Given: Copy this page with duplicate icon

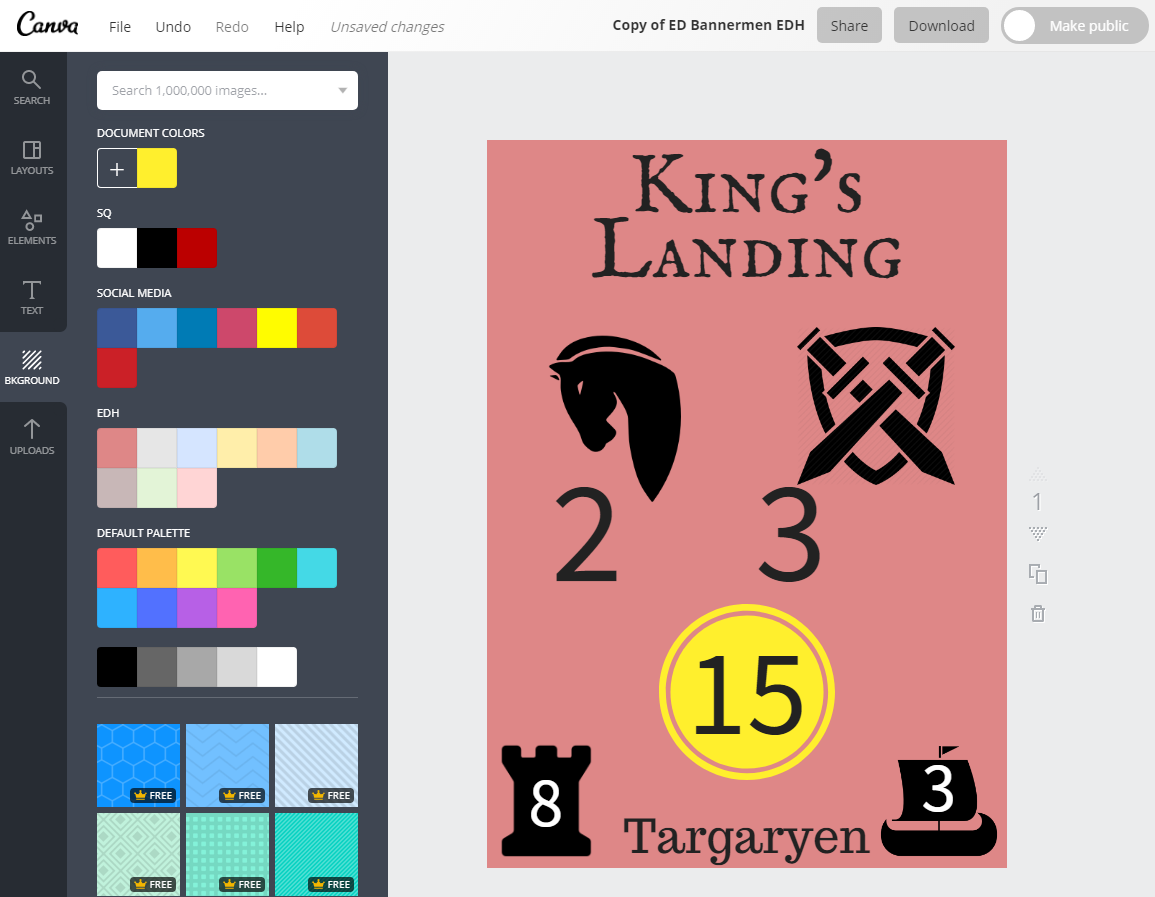Looking at the screenshot, I should [x=1037, y=574].
